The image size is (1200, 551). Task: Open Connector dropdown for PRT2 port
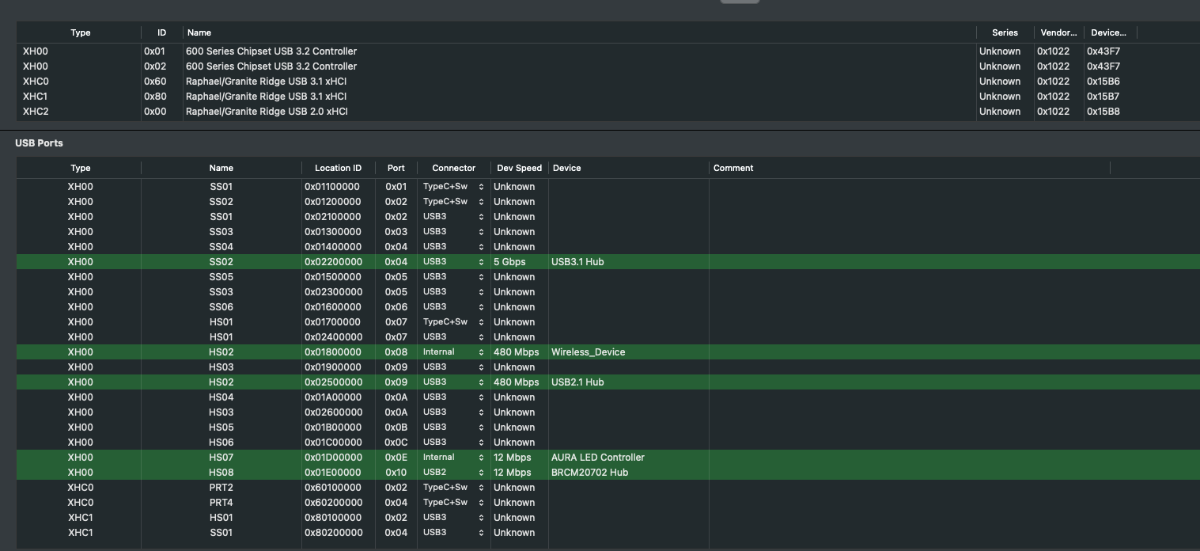(x=453, y=487)
